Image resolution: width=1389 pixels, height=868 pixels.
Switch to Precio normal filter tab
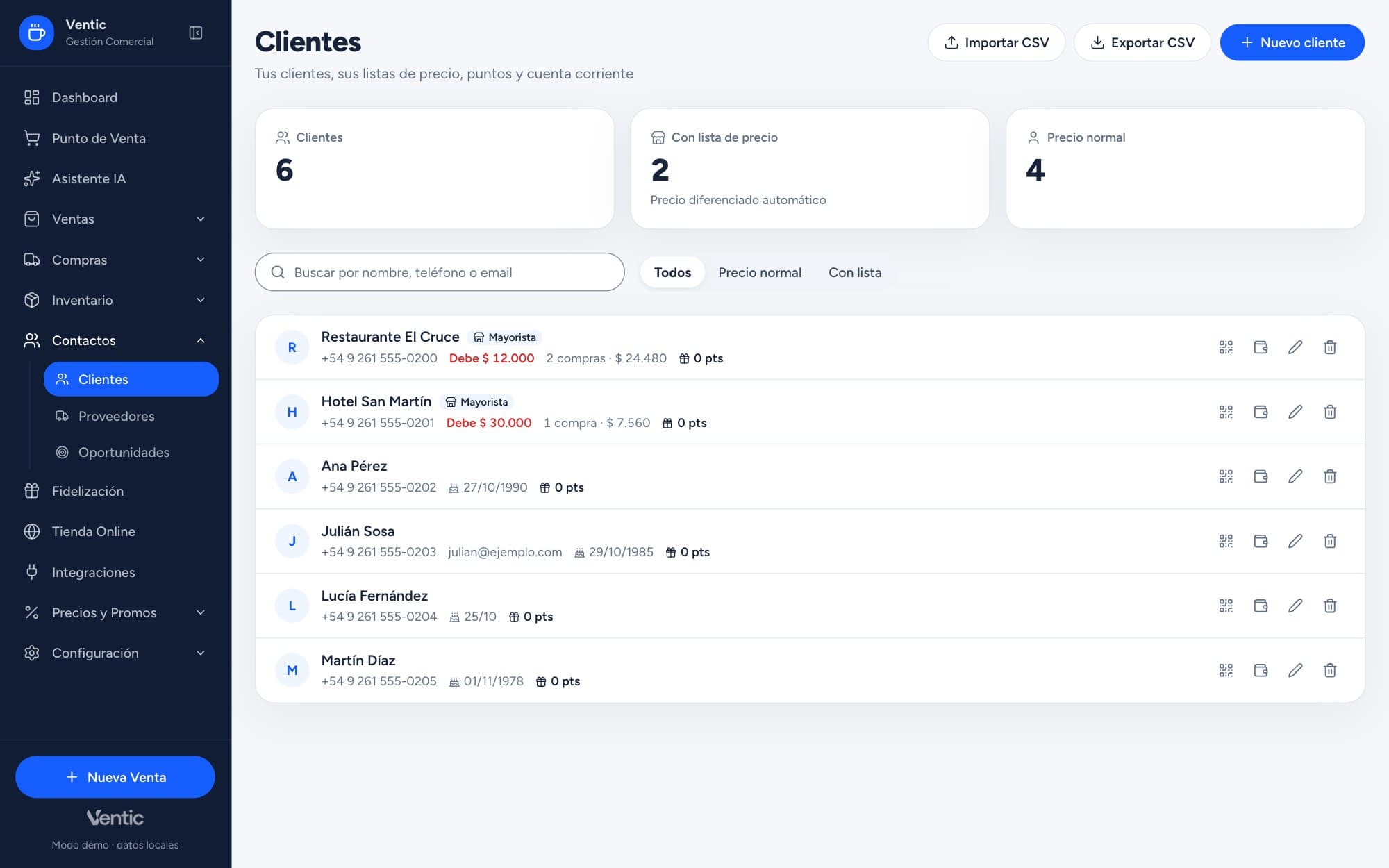click(x=760, y=272)
